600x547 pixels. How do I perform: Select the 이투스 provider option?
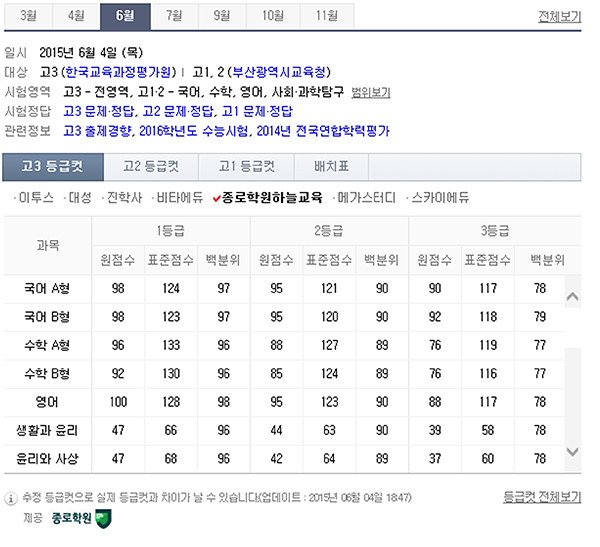point(36,198)
